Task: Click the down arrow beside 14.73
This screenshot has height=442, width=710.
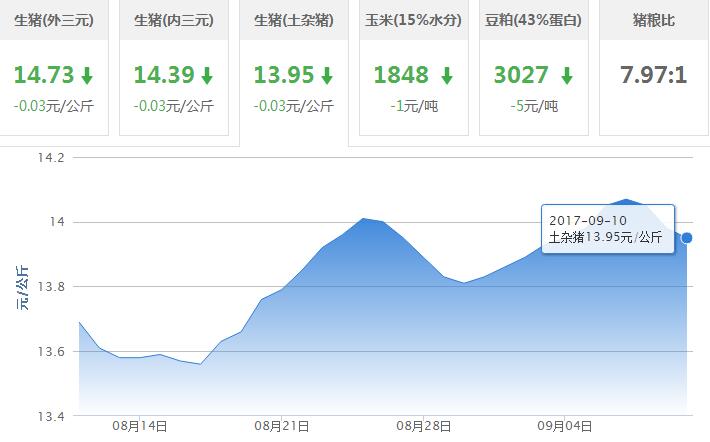Action: click(87, 76)
